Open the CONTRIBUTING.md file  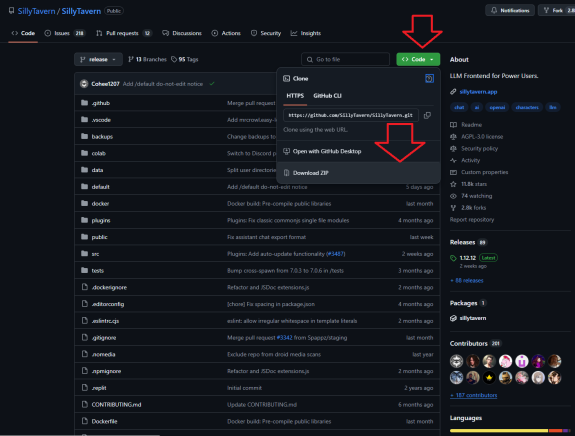pyautogui.click(x=116, y=405)
